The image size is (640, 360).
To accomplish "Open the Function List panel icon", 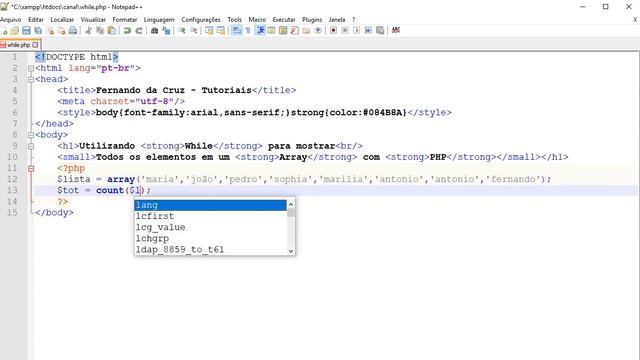I will point(294,31).
